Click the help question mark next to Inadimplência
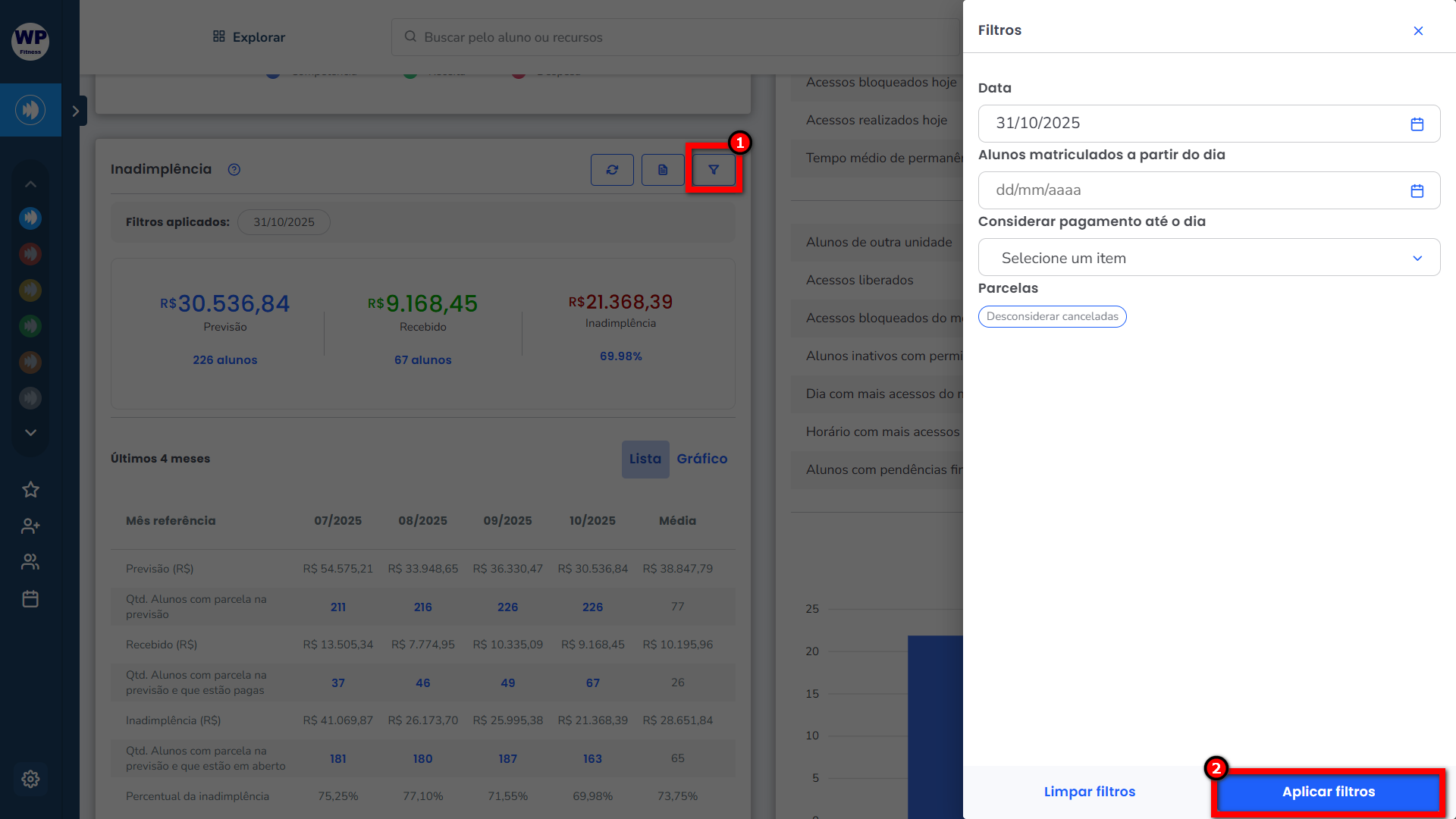The height and width of the screenshot is (819, 1456). (x=234, y=170)
